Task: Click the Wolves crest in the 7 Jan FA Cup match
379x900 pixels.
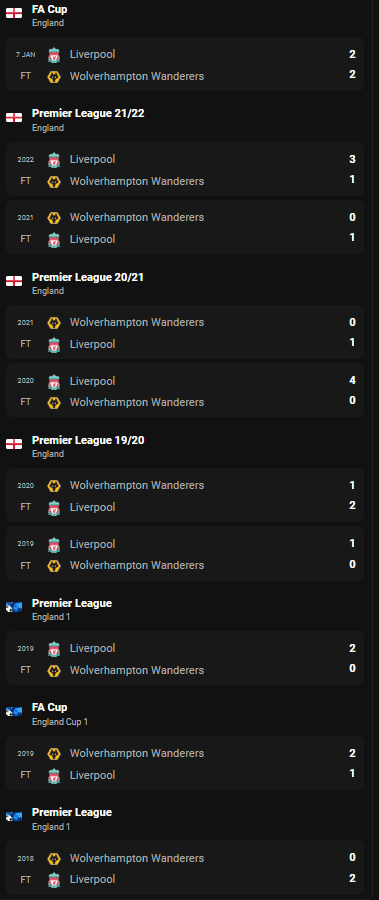Action: click(54, 76)
